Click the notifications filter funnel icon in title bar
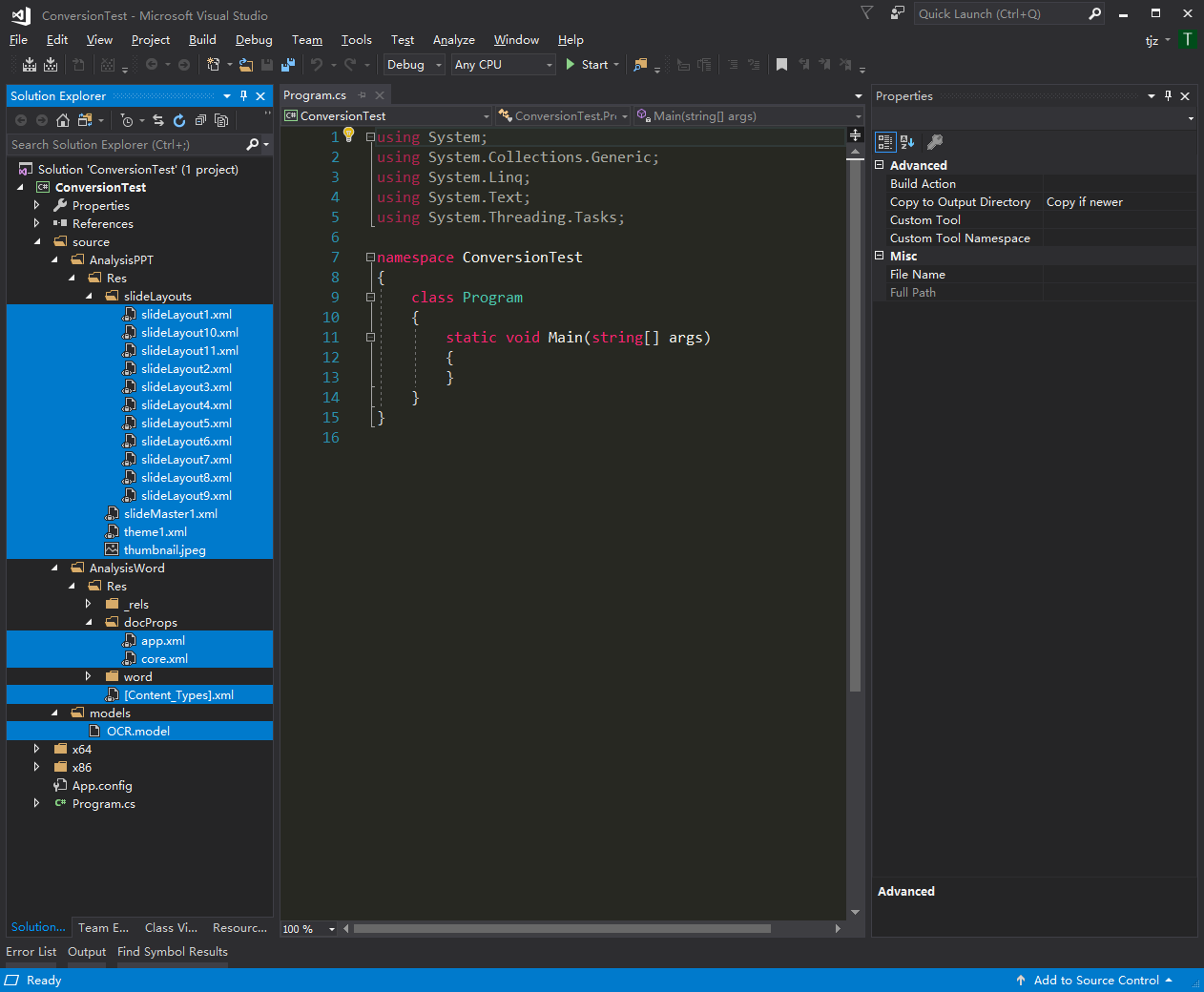 (x=867, y=13)
